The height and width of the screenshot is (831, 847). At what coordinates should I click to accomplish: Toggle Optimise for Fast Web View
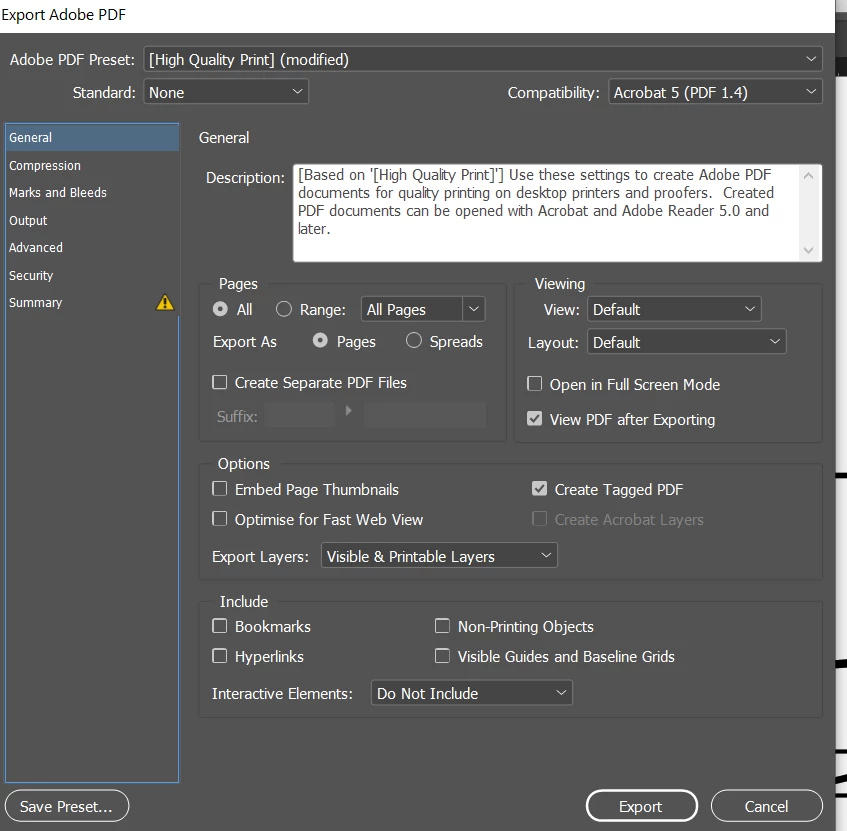219,519
